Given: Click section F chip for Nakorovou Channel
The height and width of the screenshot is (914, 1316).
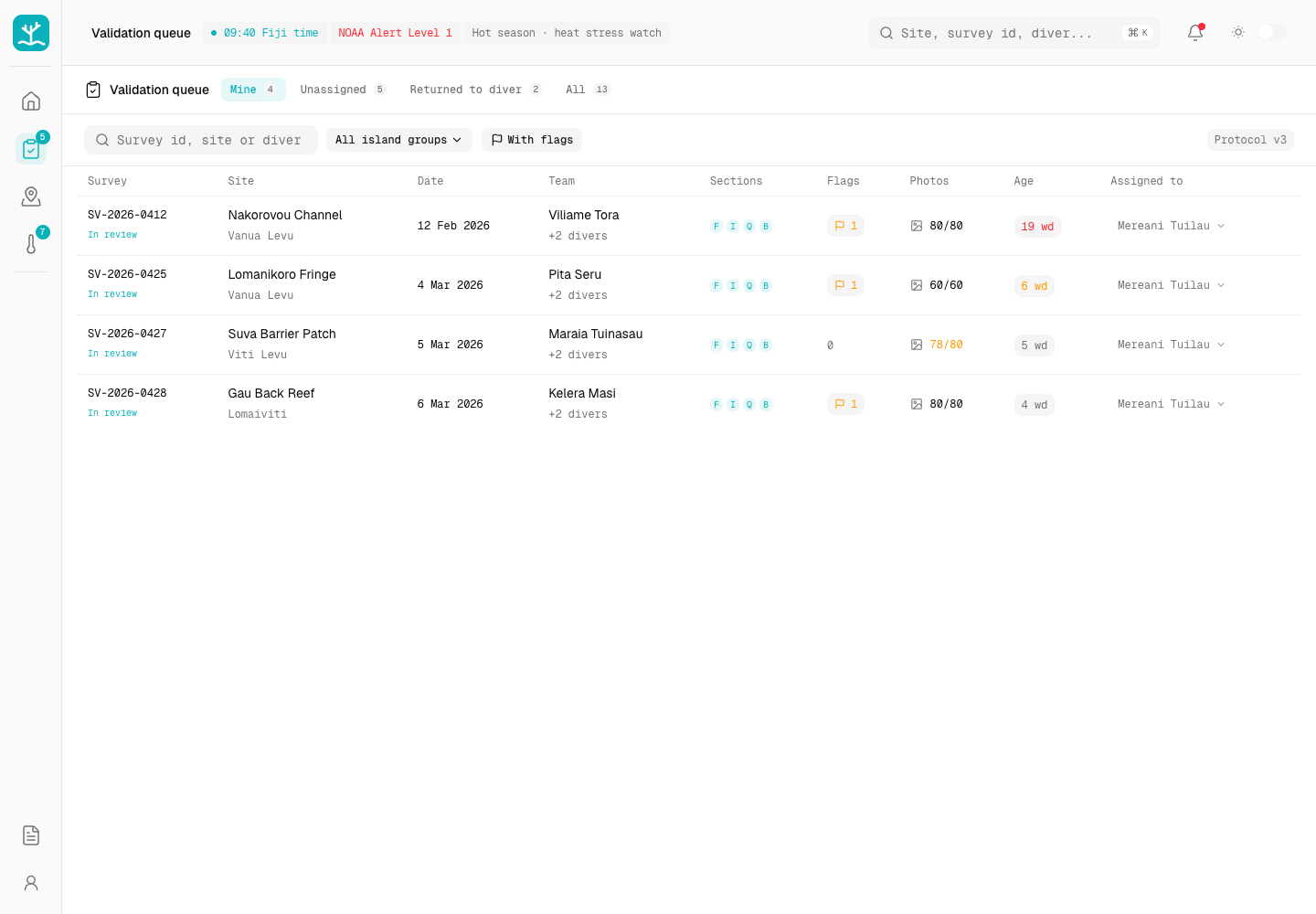Looking at the screenshot, I should [716, 227].
